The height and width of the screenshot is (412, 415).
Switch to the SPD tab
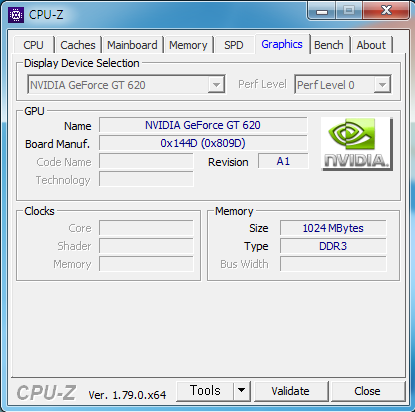pyautogui.click(x=233, y=45)
